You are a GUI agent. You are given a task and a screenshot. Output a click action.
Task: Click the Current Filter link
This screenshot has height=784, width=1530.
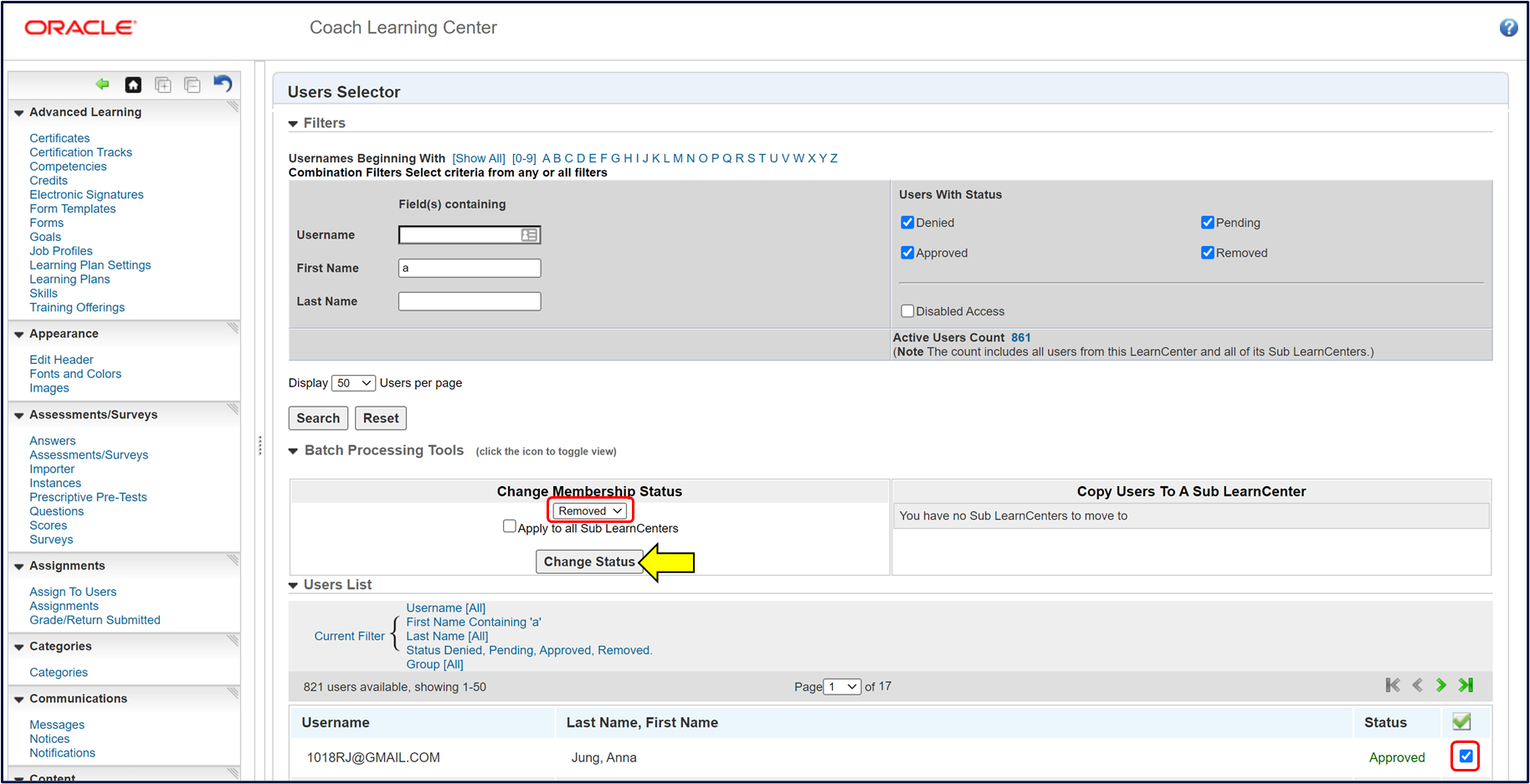(x=349, y=636)
